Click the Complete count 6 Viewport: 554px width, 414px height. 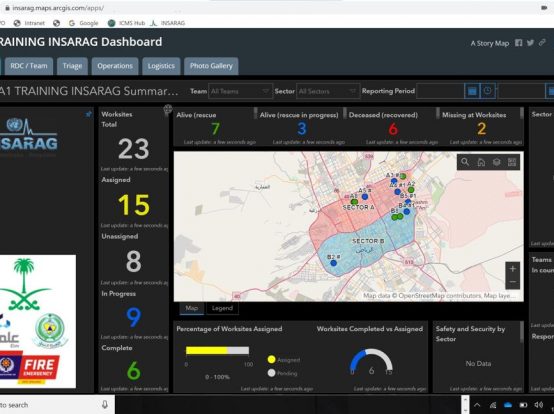134,371
